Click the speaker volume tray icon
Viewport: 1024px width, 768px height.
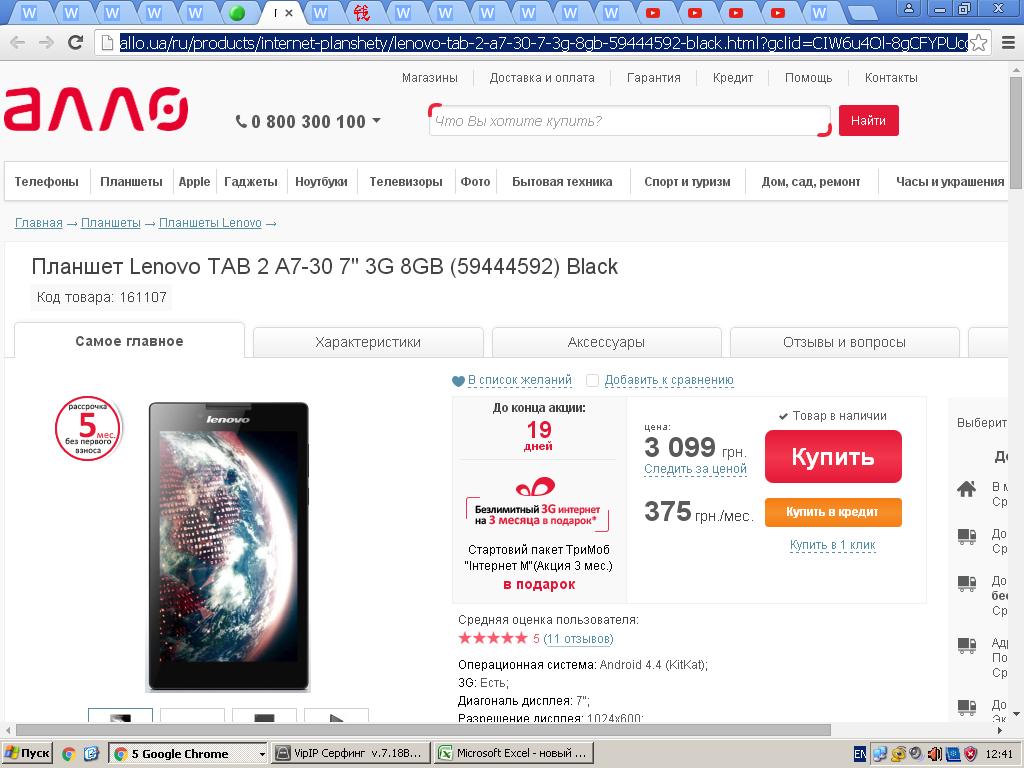[x=934, y=754]
